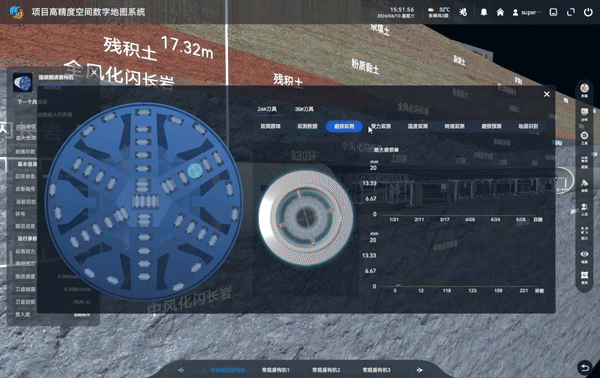Viewport: 600px width, 378px height.
Task: Click the previous arrow in bottom machine bar
Action: 181,370
